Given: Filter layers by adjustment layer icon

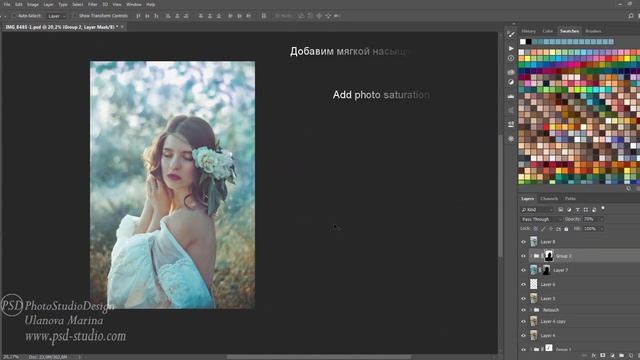Looking at the screenshot, I should [569, 209].
